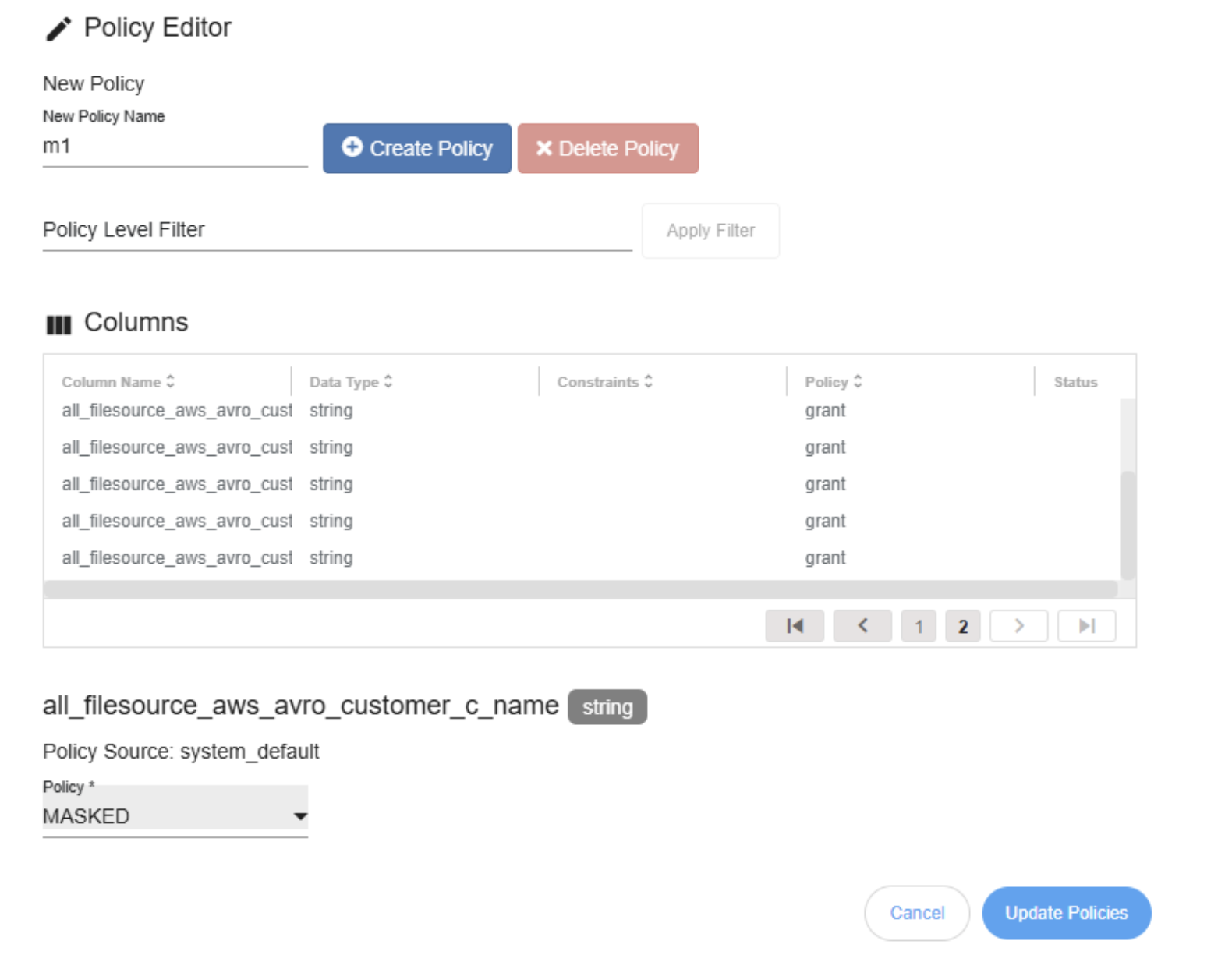Click the horizontal scrollbar under the table
This screenshot has width=1232, height=962.
coord(580,589)
